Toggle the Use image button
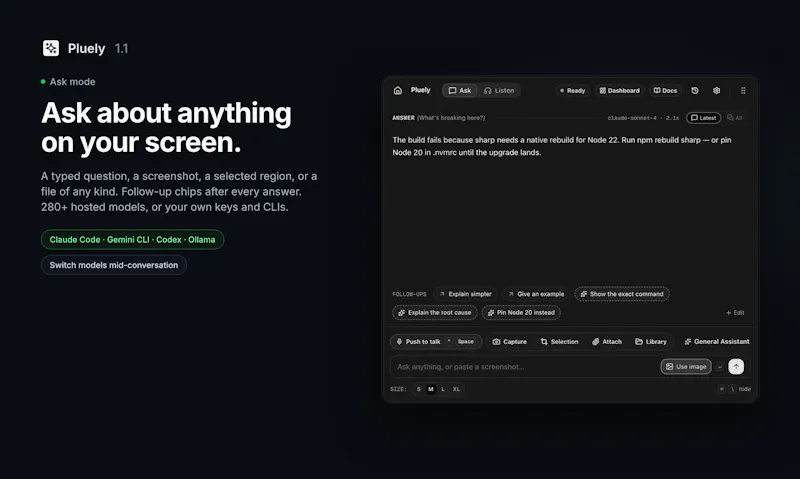 [x=686, y=366]
